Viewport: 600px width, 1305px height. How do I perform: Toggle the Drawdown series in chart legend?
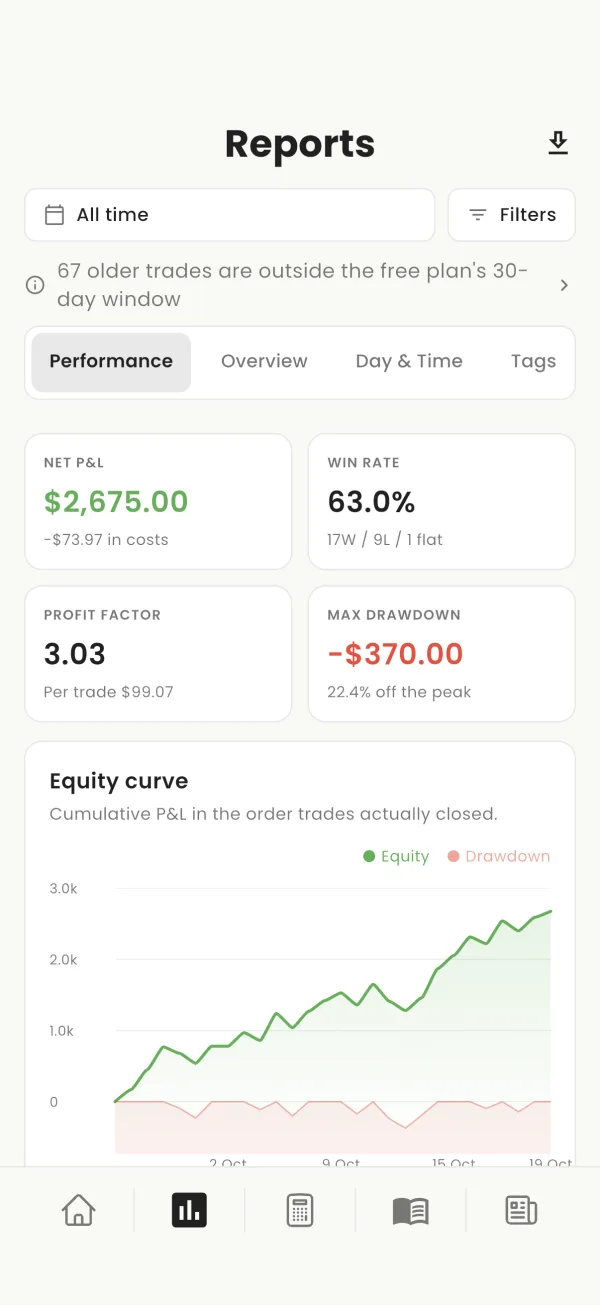pos(499,856)
